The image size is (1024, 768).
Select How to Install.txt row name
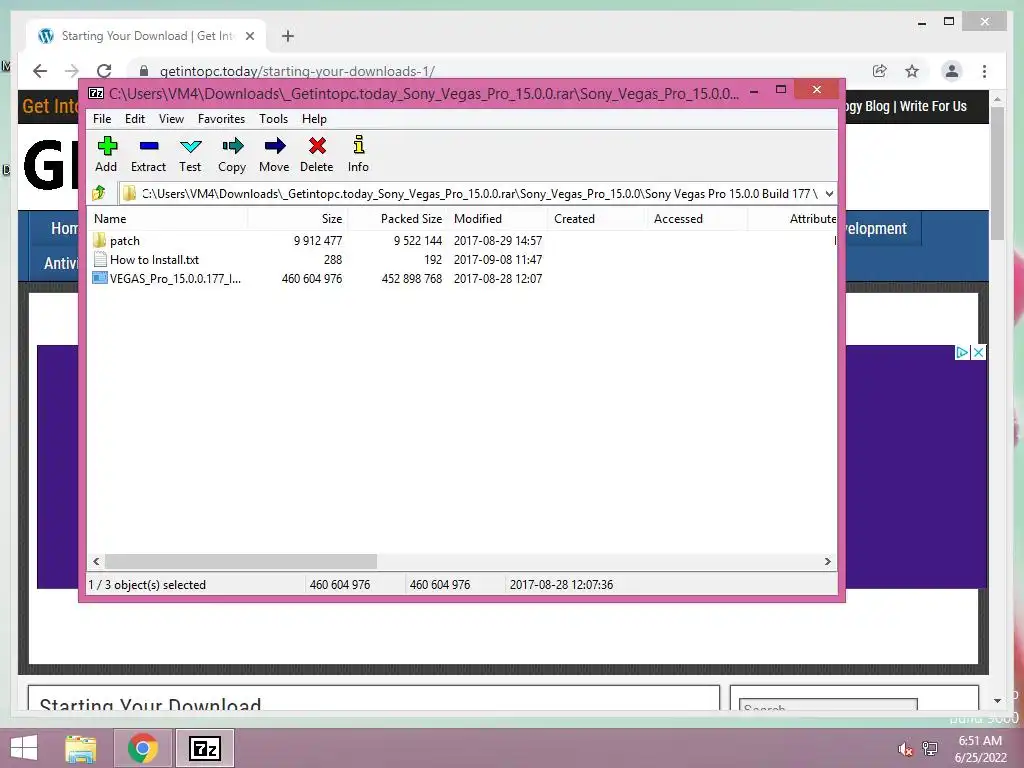pyautogui.click(x=154, y=259)
